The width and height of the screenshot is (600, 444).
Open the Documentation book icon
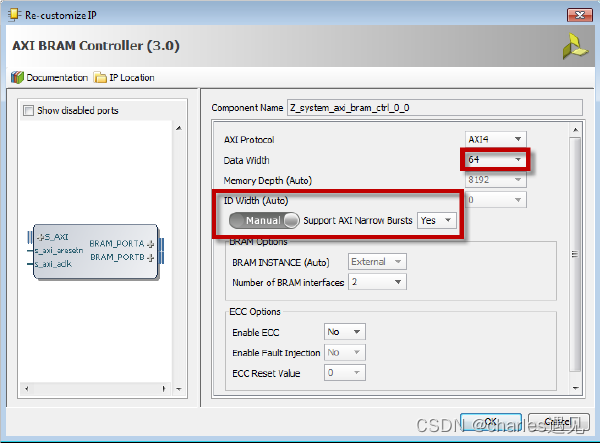click(x=17, y=77)
